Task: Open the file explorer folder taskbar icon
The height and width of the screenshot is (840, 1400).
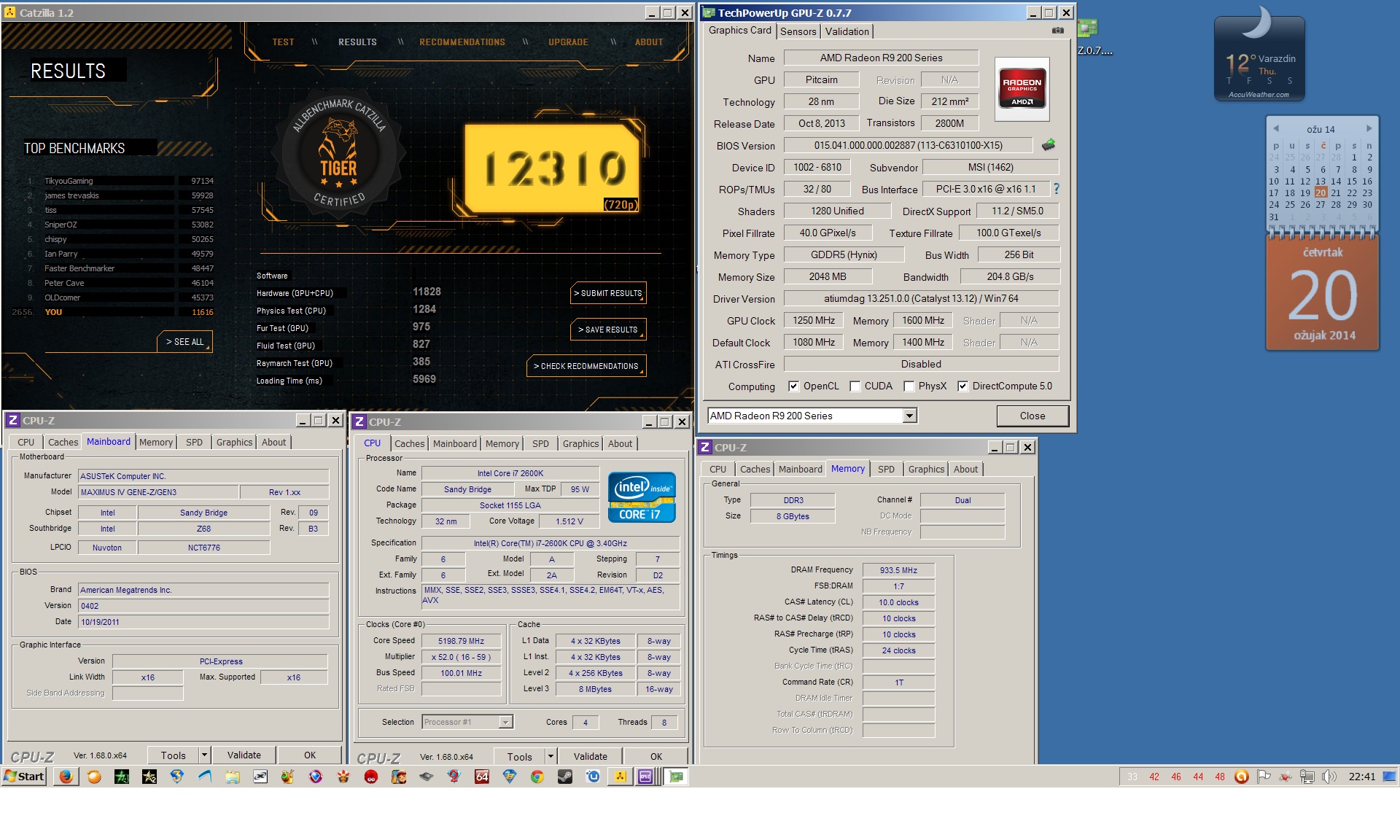Action: [233, 777]
